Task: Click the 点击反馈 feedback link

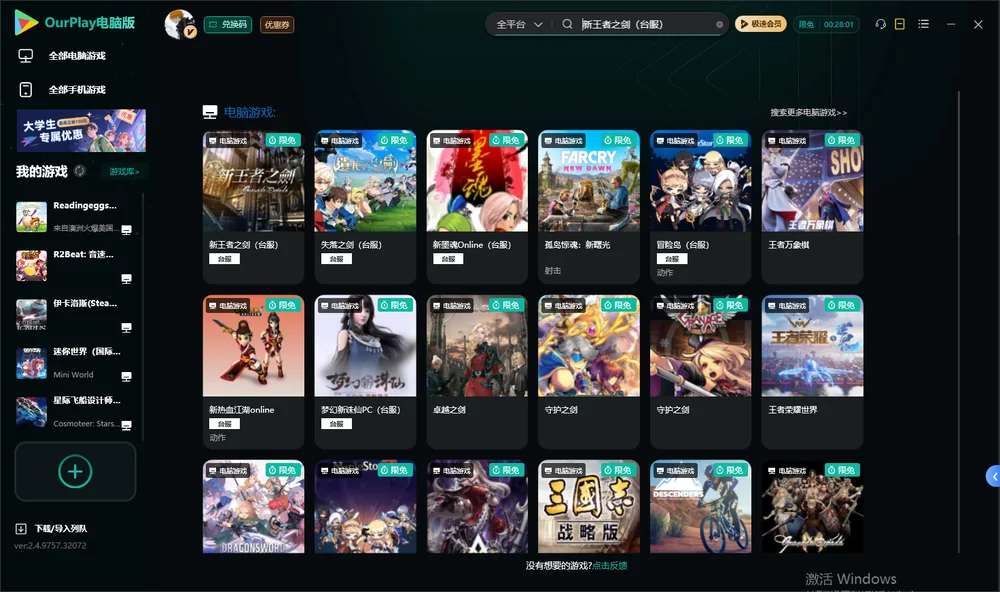Action: 610,565
